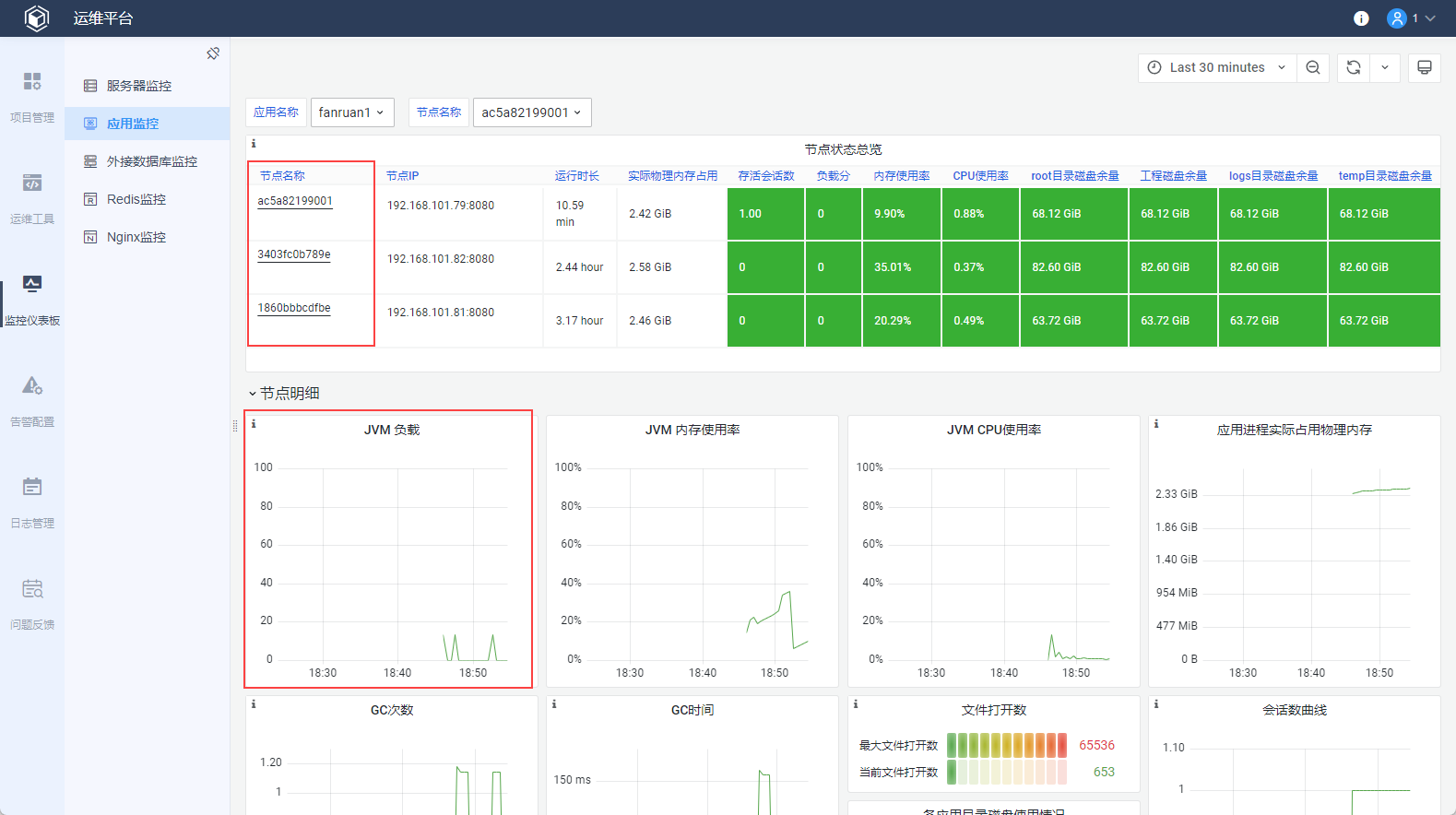Open the refresh interval dropdown arrow

click(x=1384, y=67)
